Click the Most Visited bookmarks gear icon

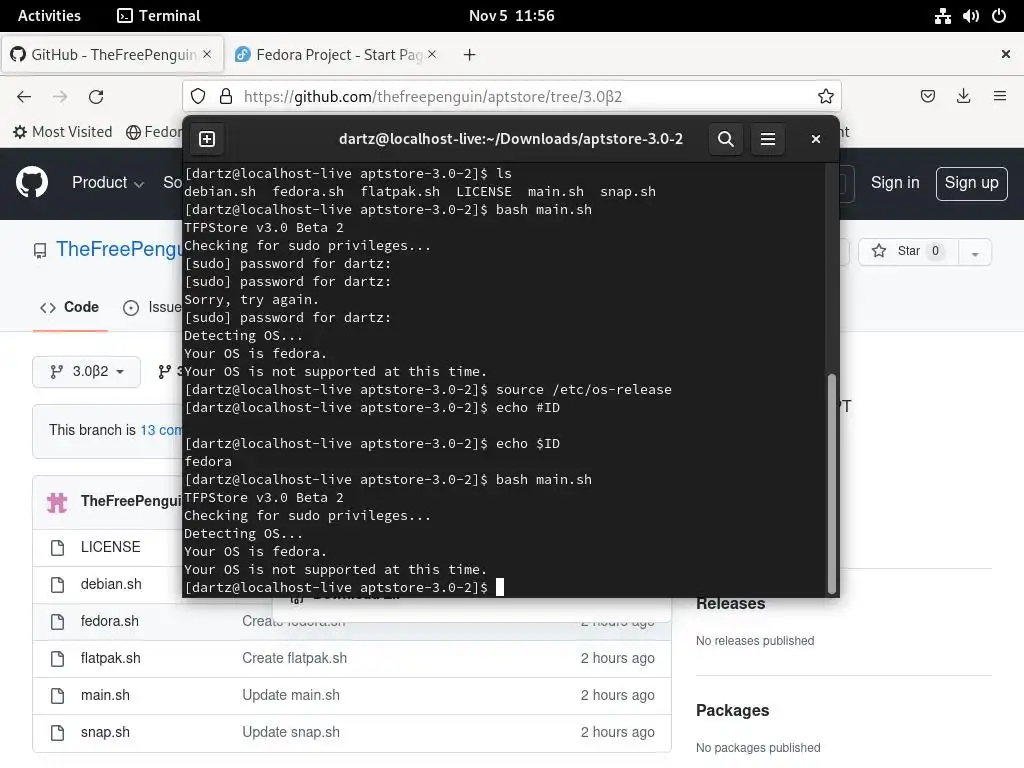click(20, 132)
